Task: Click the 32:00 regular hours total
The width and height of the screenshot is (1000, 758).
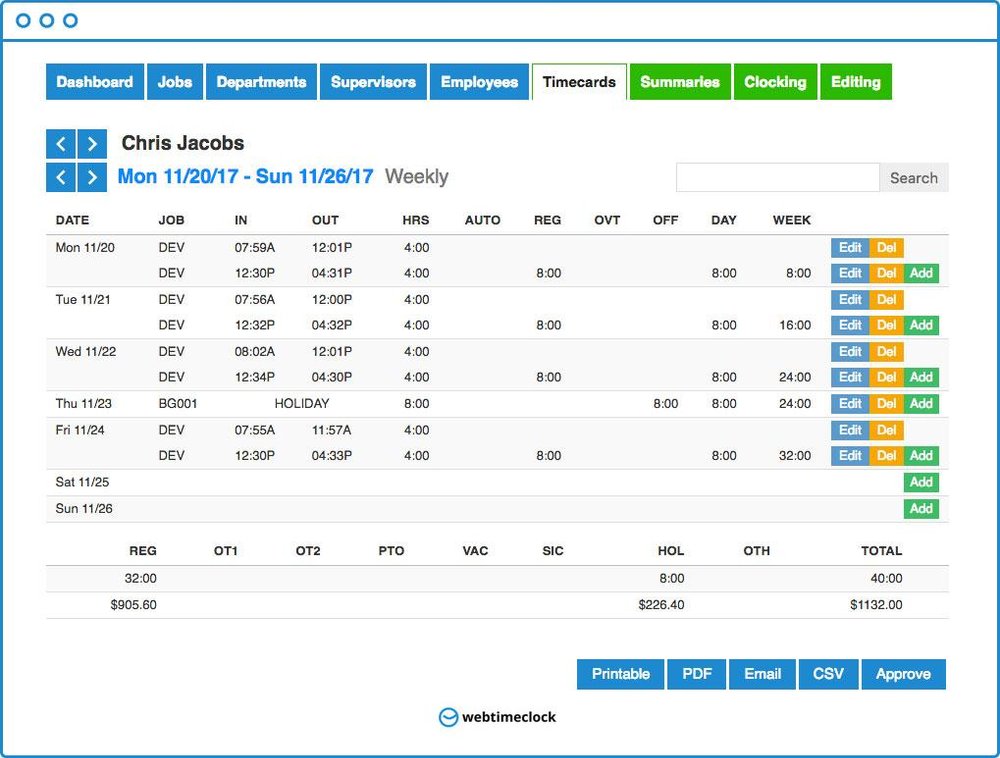Action: [x=140, y=579]
